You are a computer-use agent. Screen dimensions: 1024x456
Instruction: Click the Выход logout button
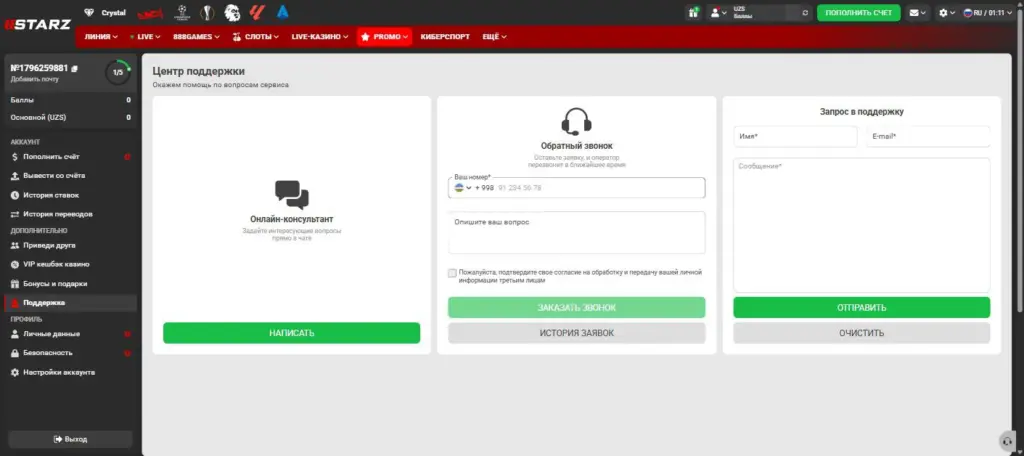(x=71, y=439)
